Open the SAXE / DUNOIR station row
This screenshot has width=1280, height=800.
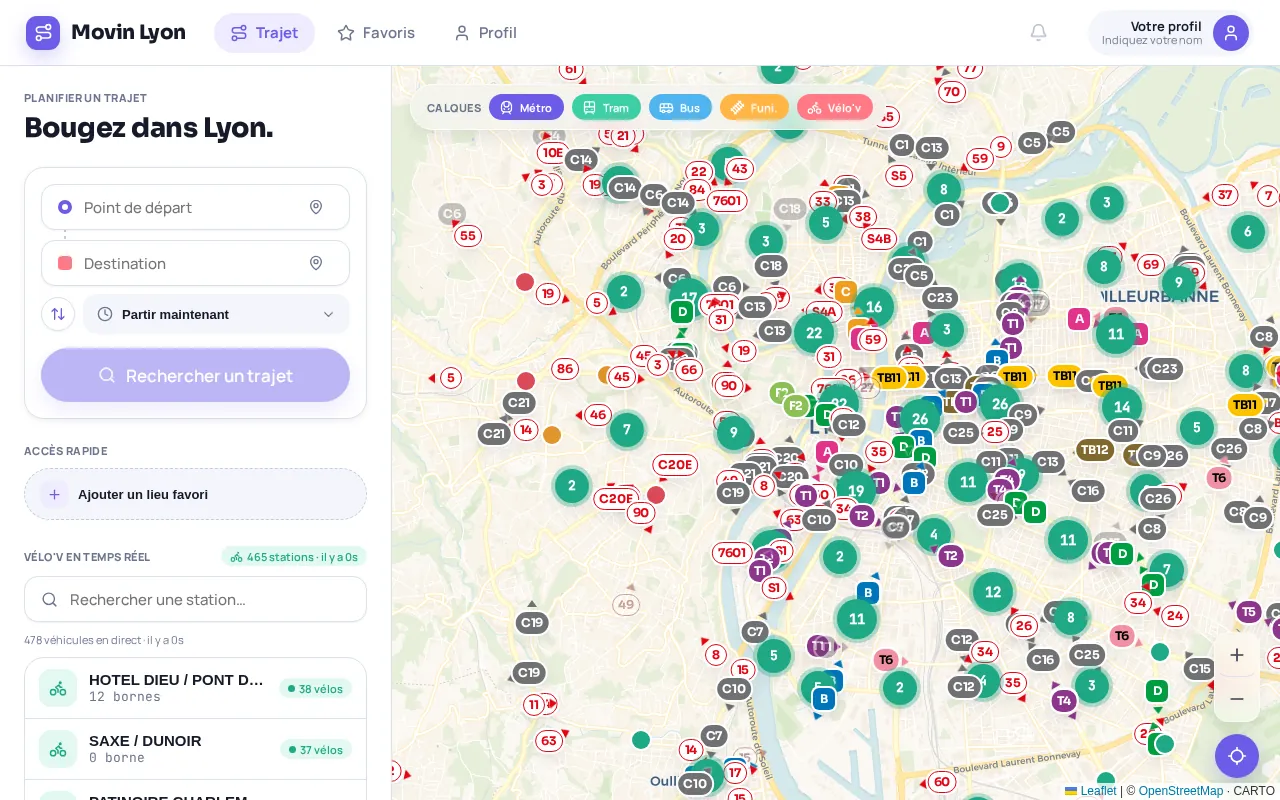point(195,749)
